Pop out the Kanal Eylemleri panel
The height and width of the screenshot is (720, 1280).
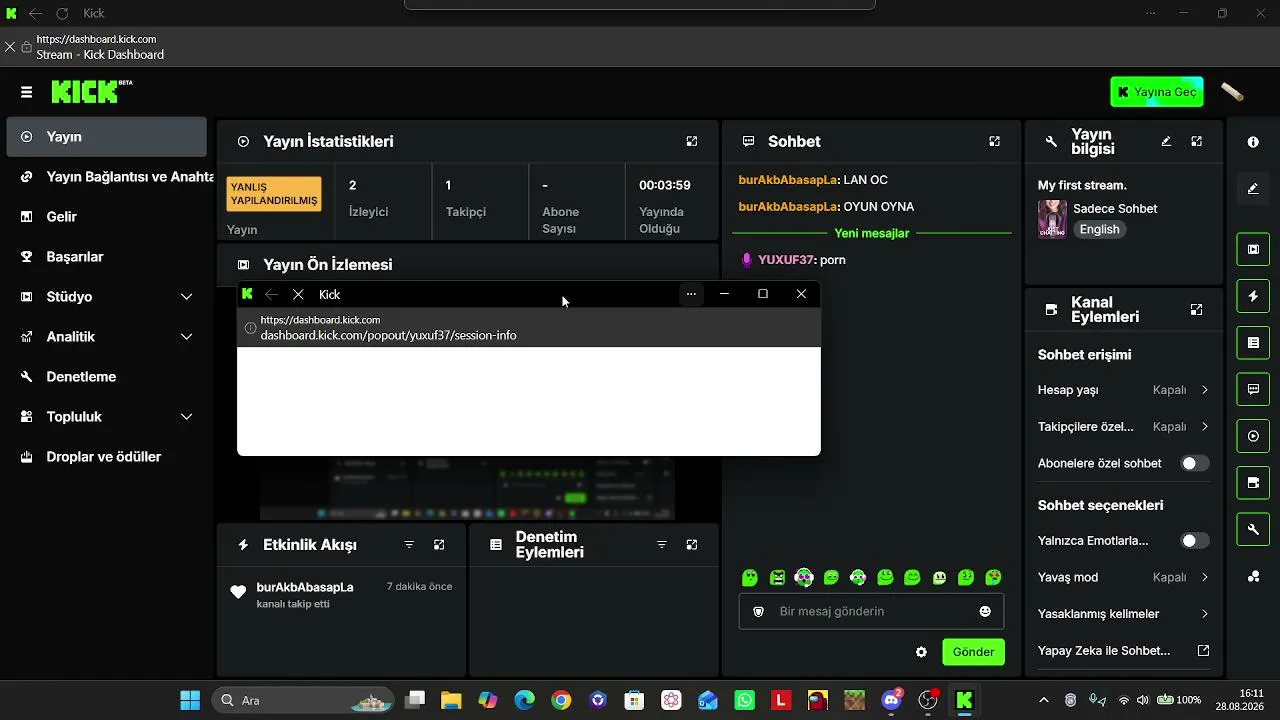tap(1196, 310)
